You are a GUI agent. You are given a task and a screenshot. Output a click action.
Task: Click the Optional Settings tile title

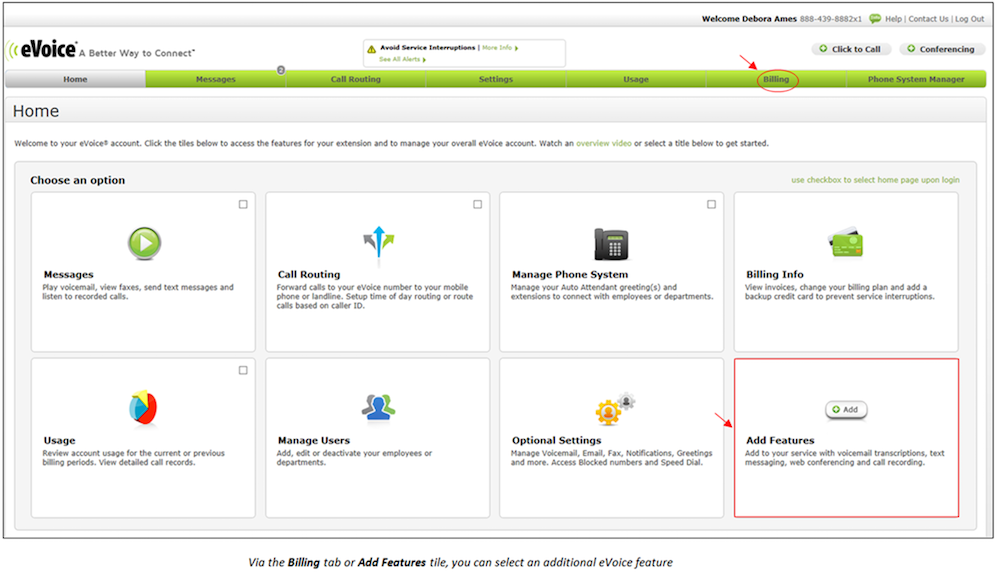point(556,440)
